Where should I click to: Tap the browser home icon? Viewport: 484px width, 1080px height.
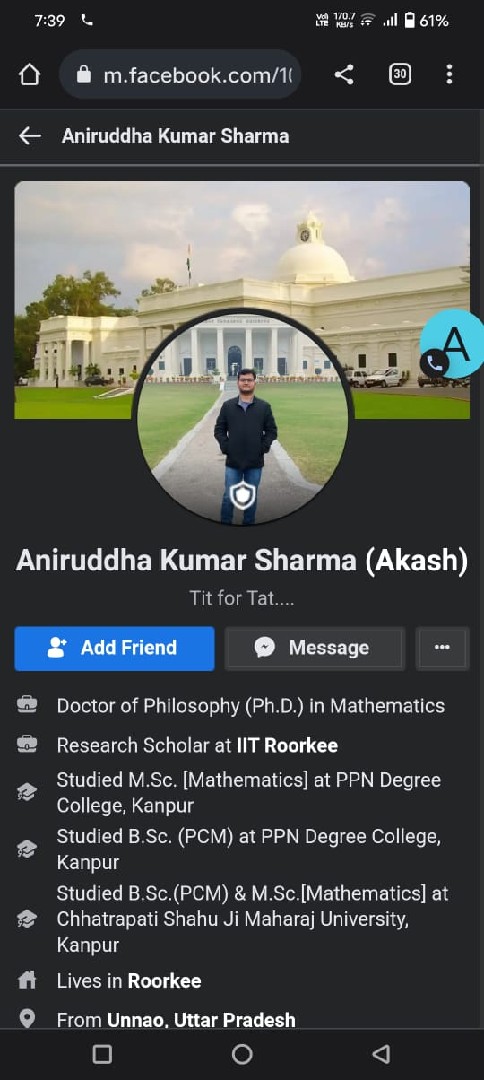coord(30,74)
